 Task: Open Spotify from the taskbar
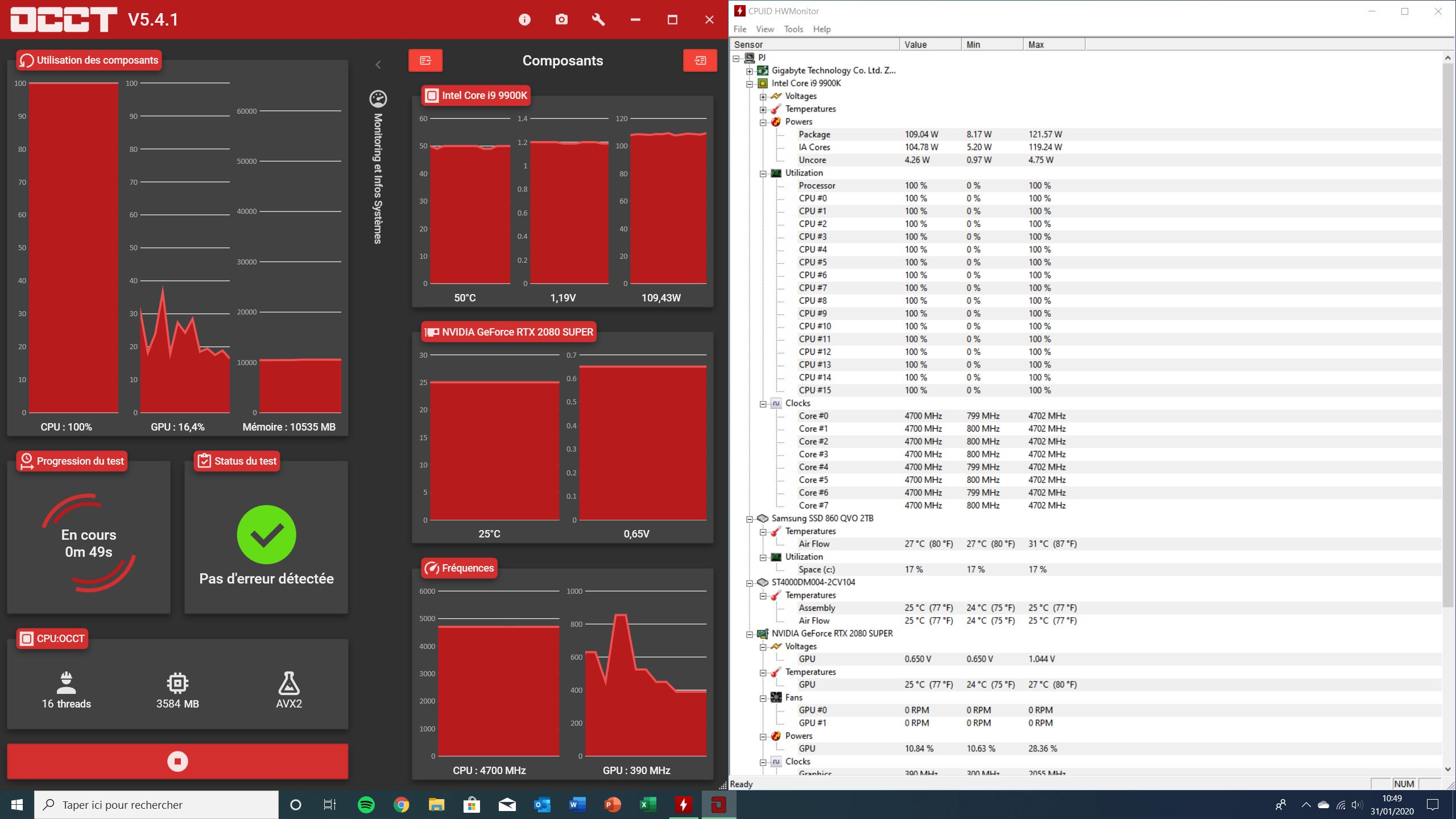pos(366,805)
